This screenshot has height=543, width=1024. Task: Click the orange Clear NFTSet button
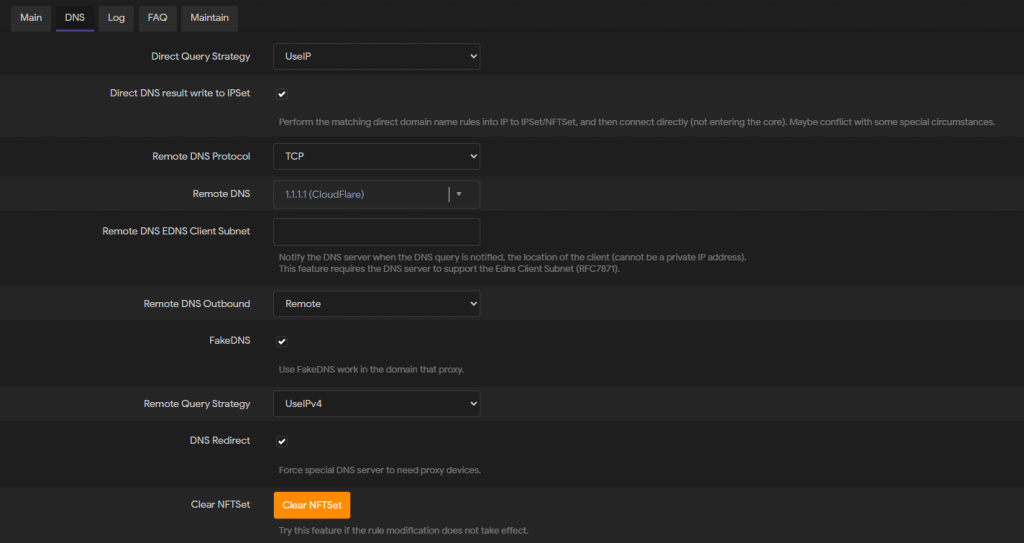click(312, 505)
